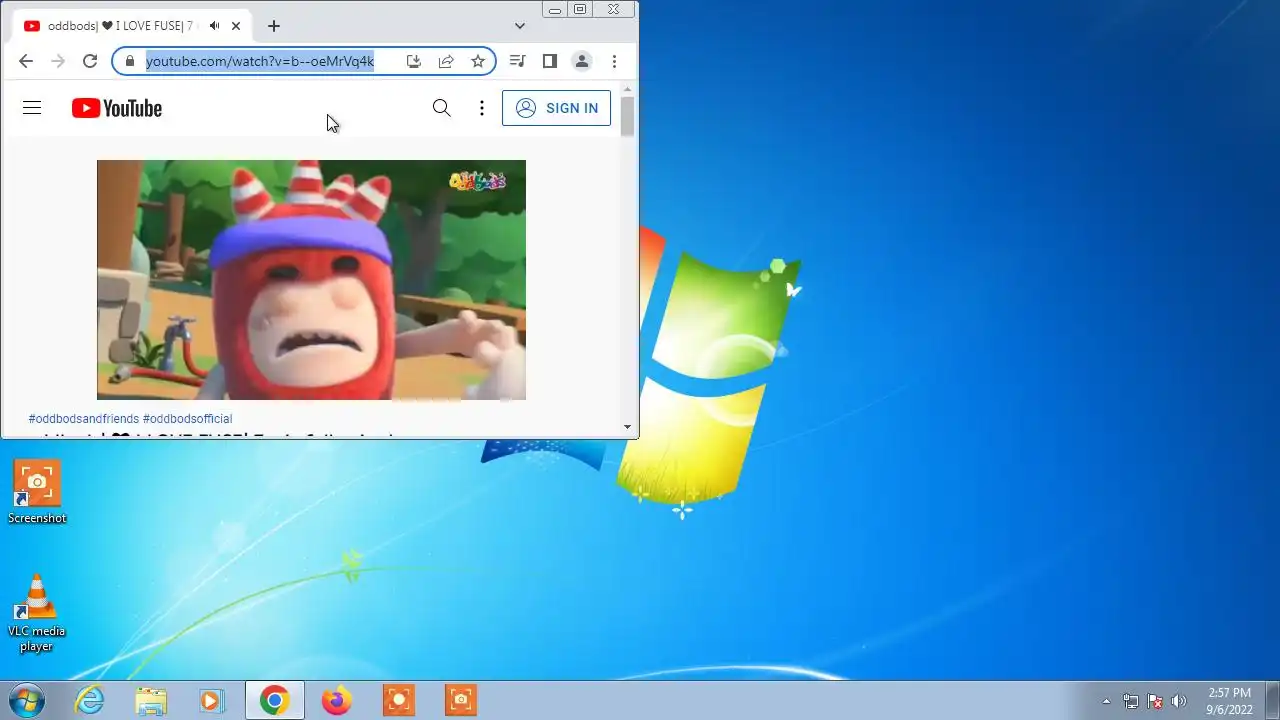Click the forward navigation arrow
The width and height of the screenshot is (1280, 720).
[x=58, y=61]
